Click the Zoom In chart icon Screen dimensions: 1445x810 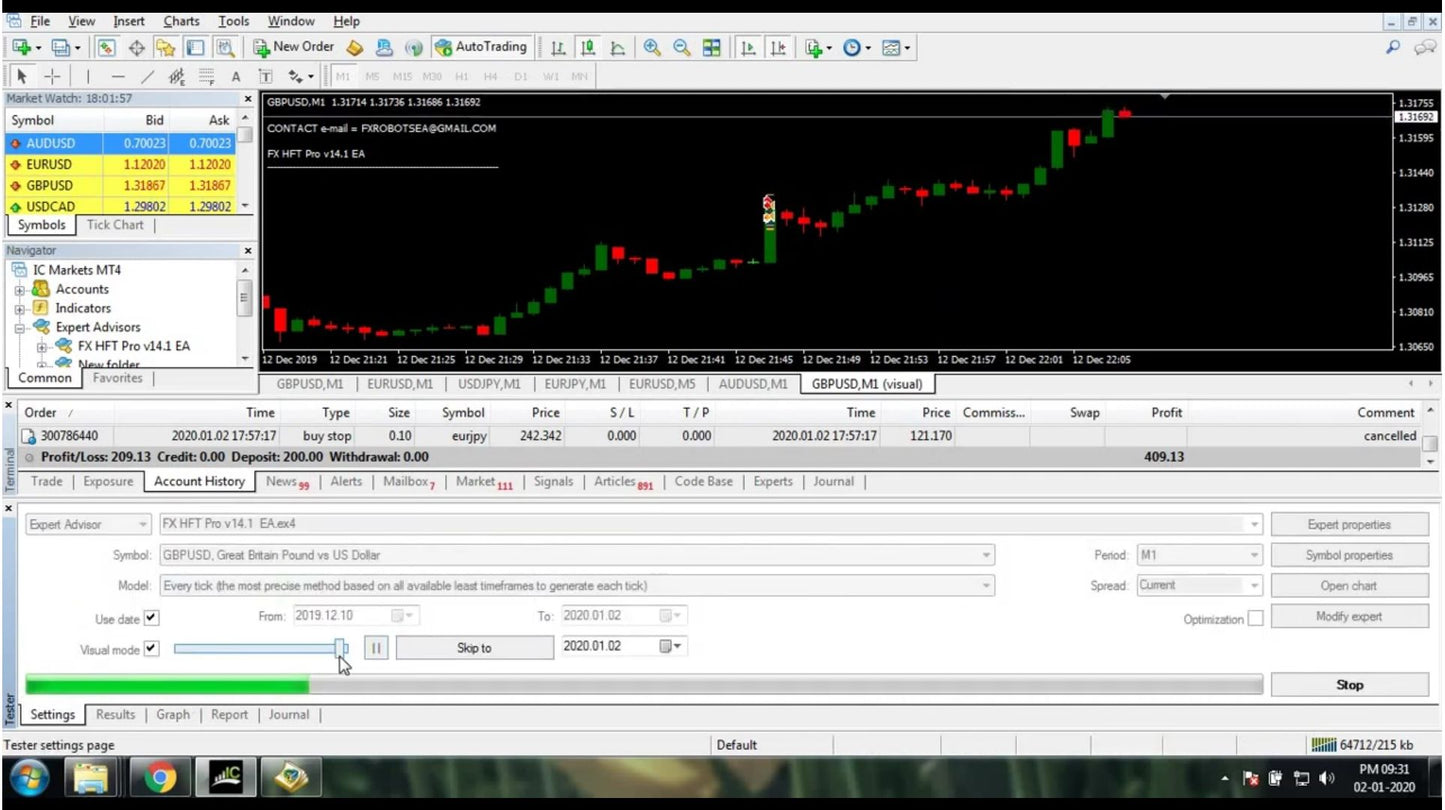653,46
